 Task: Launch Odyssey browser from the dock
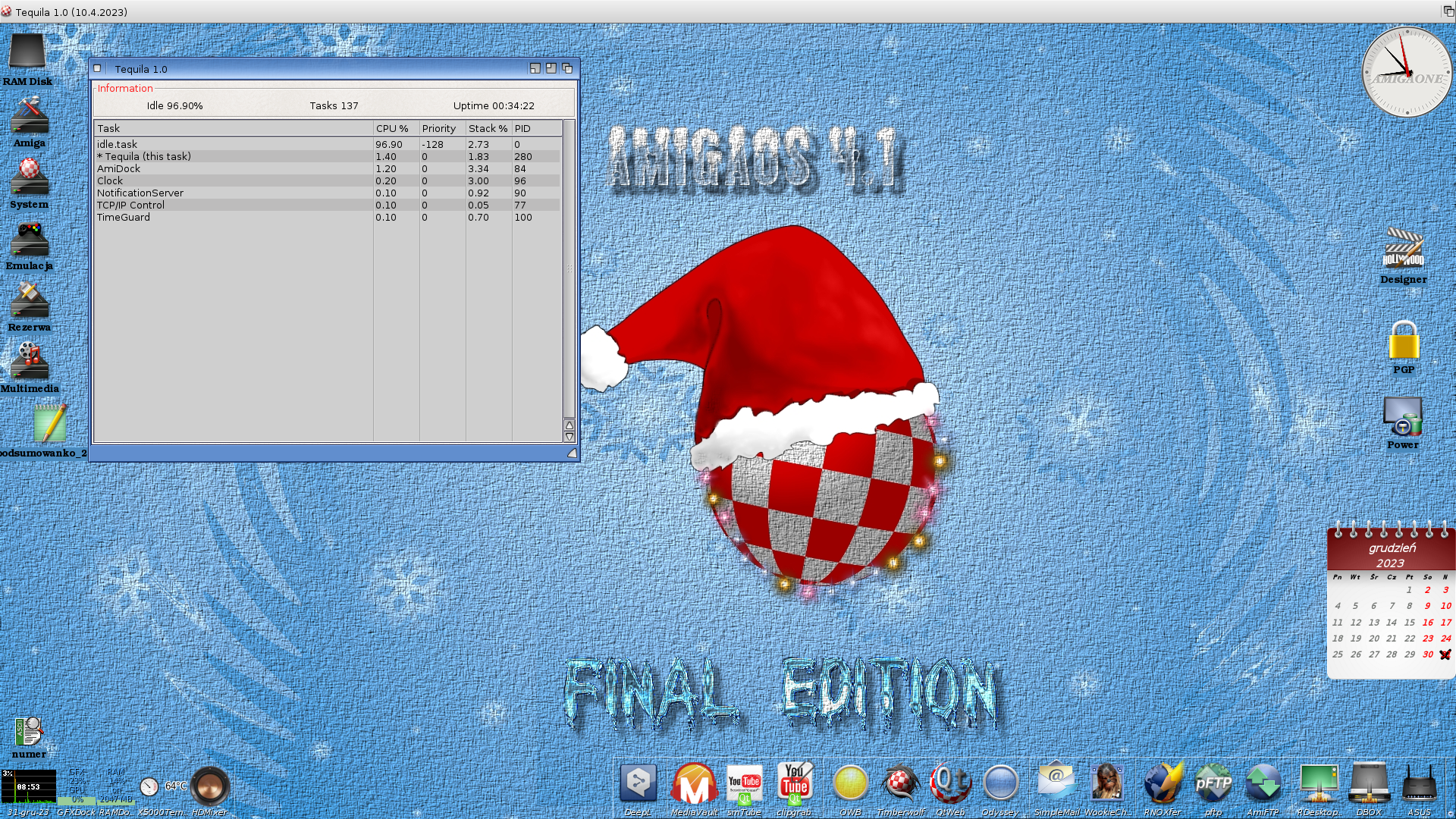pyautogui.click(x=1000, y=789)
